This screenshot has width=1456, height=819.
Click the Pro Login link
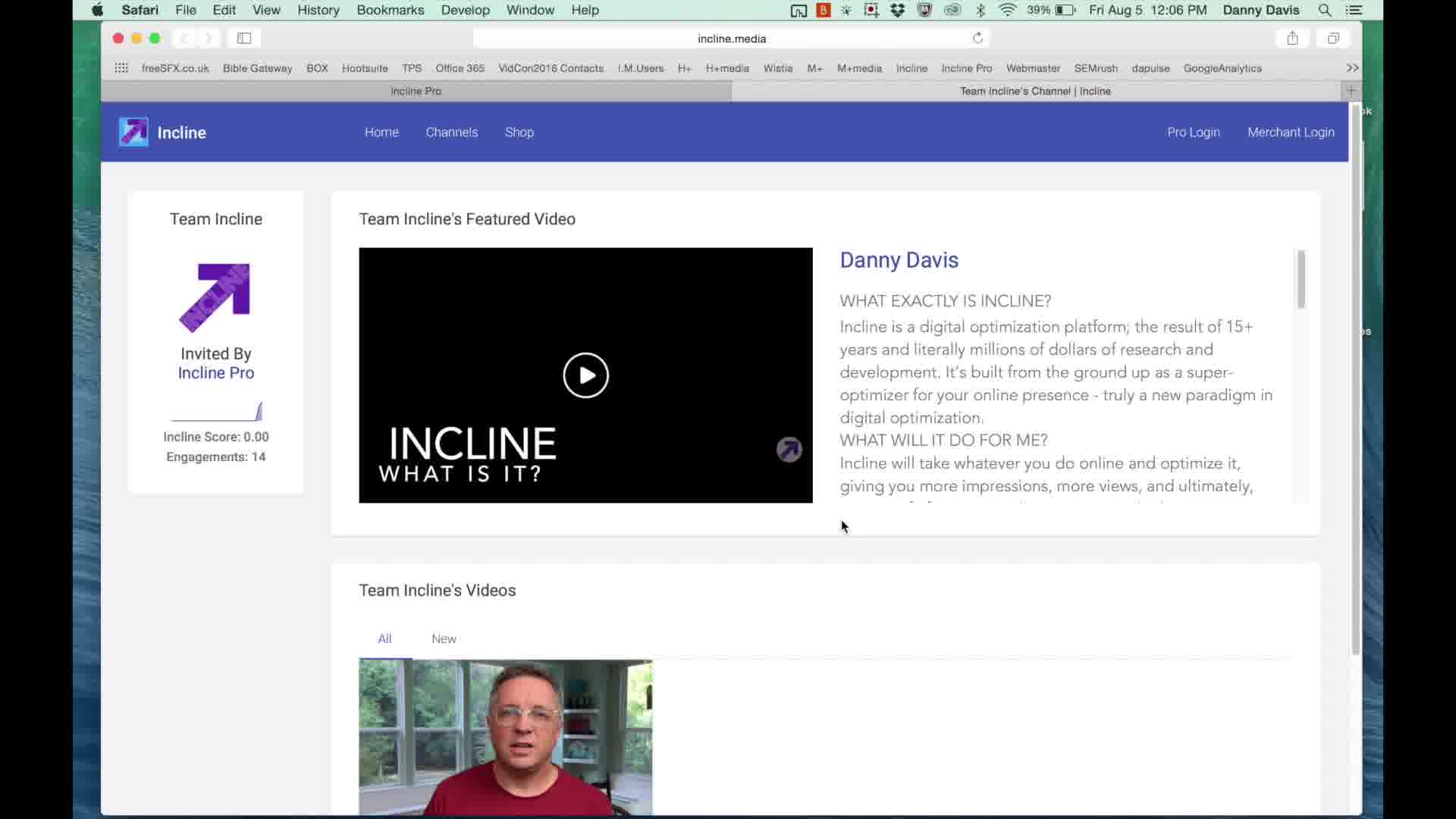click(x=1194, y=132)
